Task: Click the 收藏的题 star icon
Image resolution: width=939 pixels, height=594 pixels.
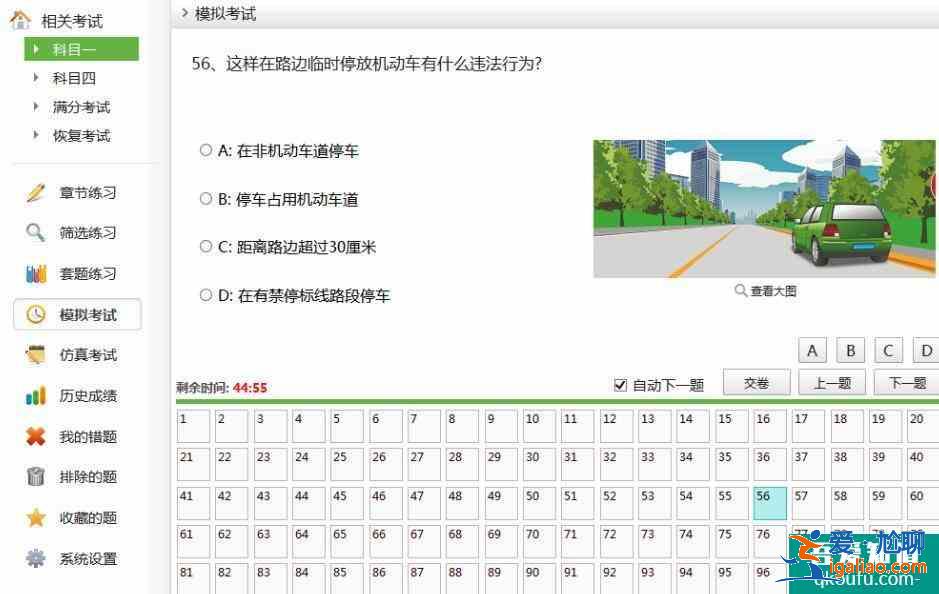Action: point(36,519)
